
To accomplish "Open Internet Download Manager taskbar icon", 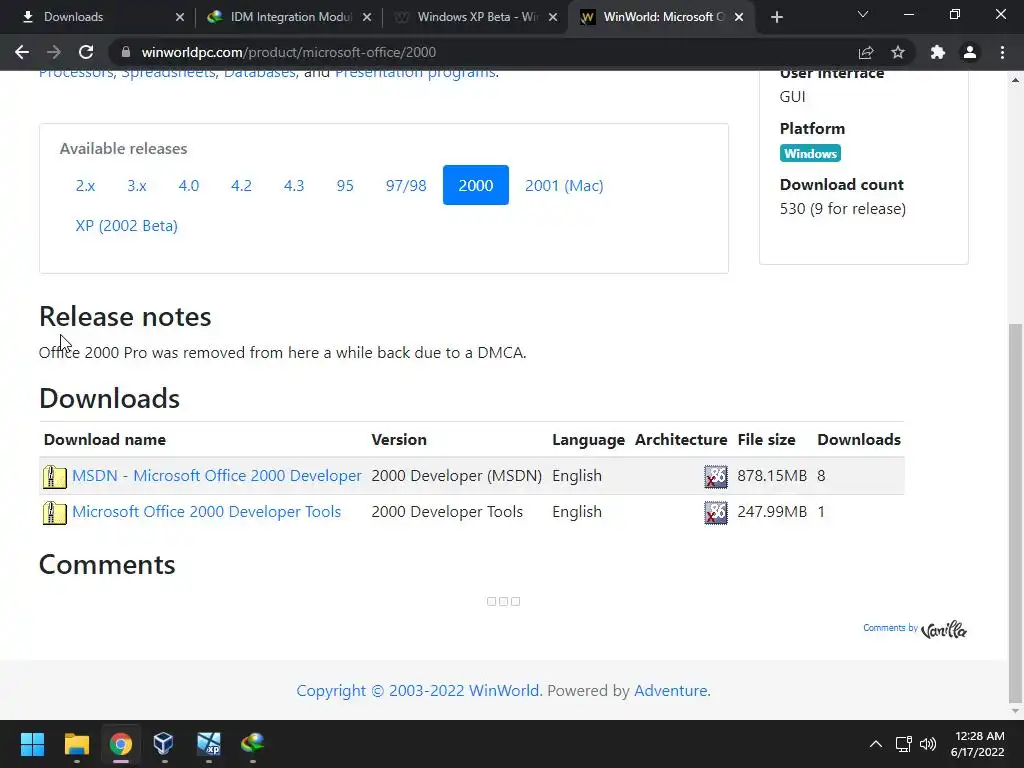I will [252, 744].
